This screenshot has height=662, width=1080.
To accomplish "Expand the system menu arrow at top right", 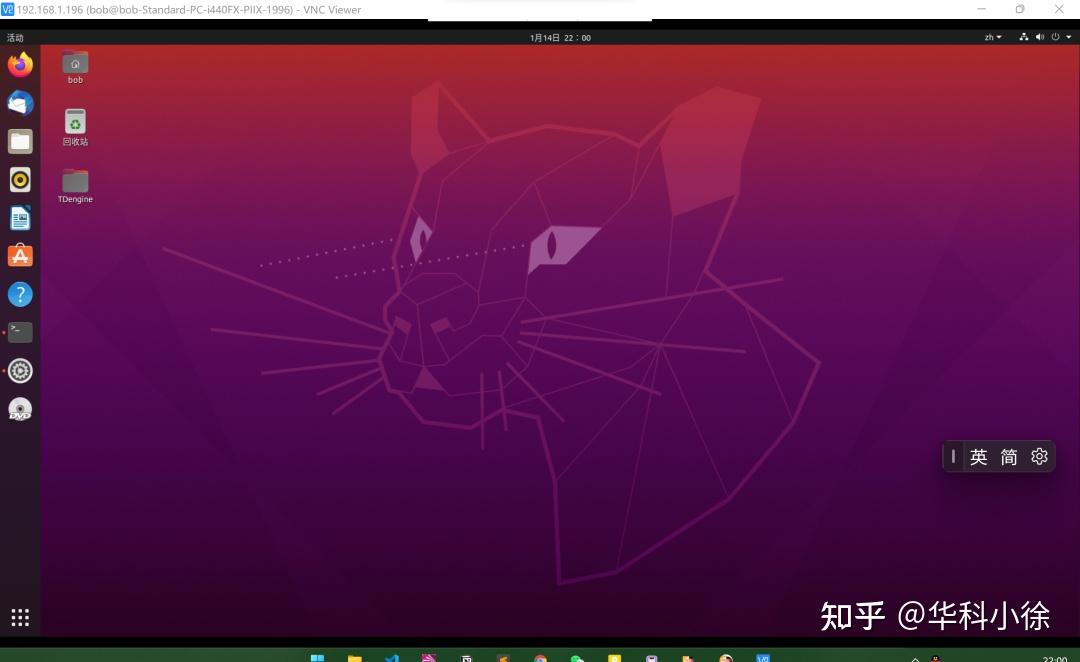I will [x=1068, y=37].
